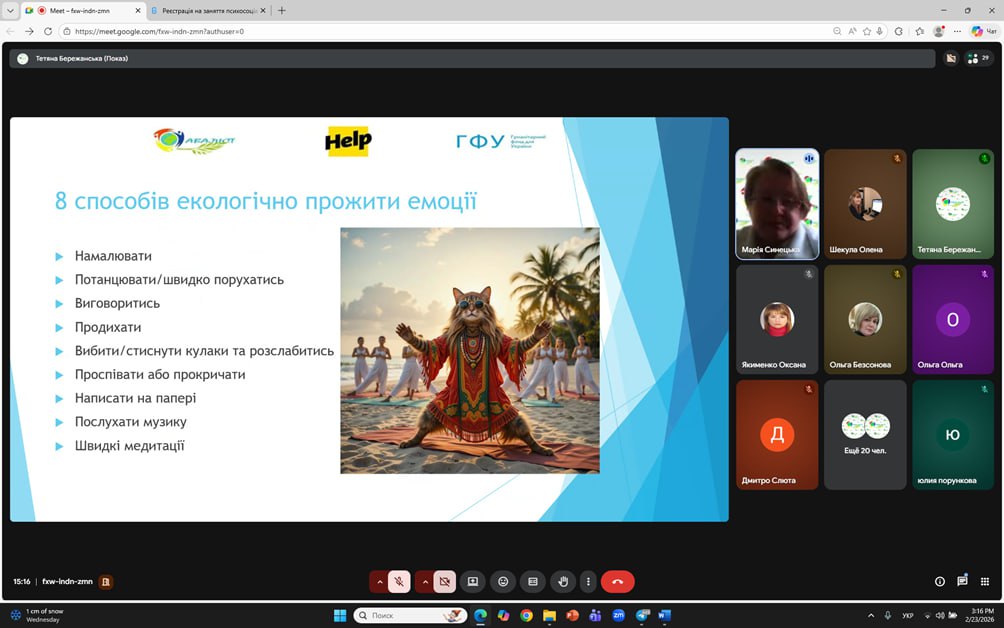1004x628 pixels.
Task: Toggle closed captions button
Action: pyautogui.click(x=533, y=581)
